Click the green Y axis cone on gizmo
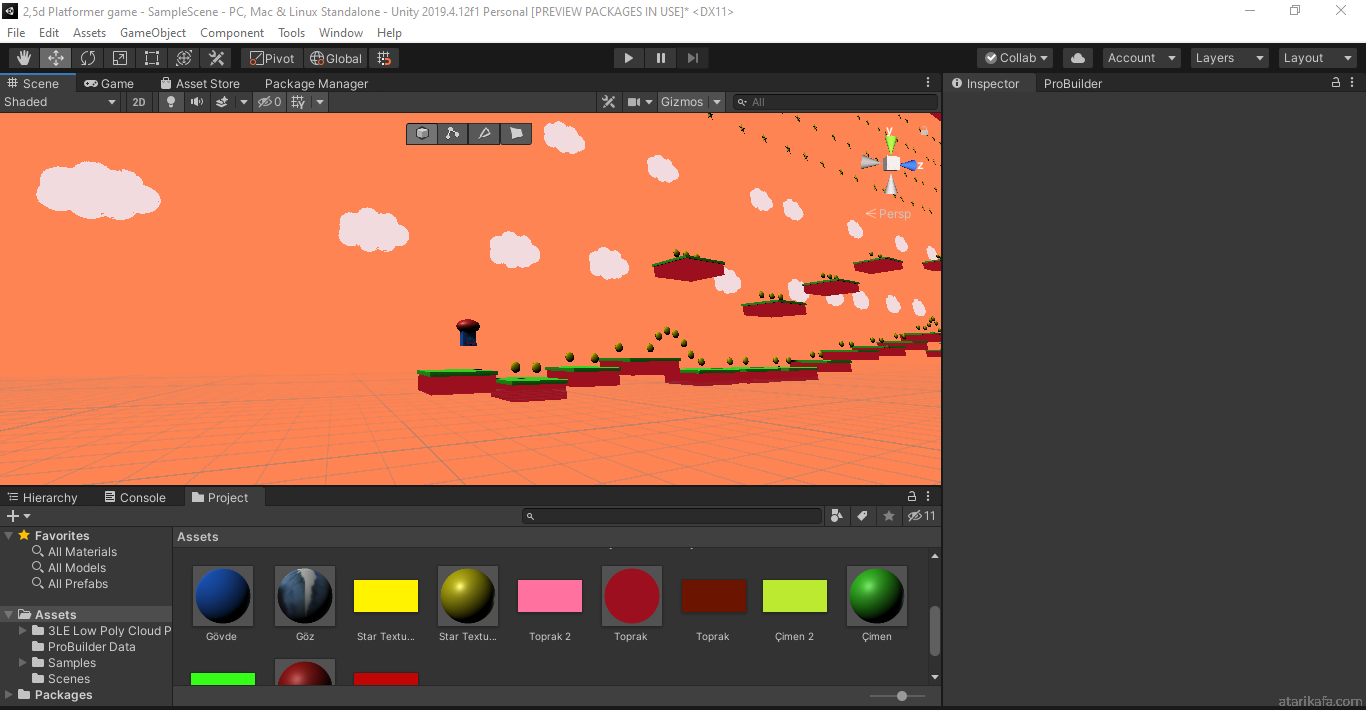 [x=891, y=143]
